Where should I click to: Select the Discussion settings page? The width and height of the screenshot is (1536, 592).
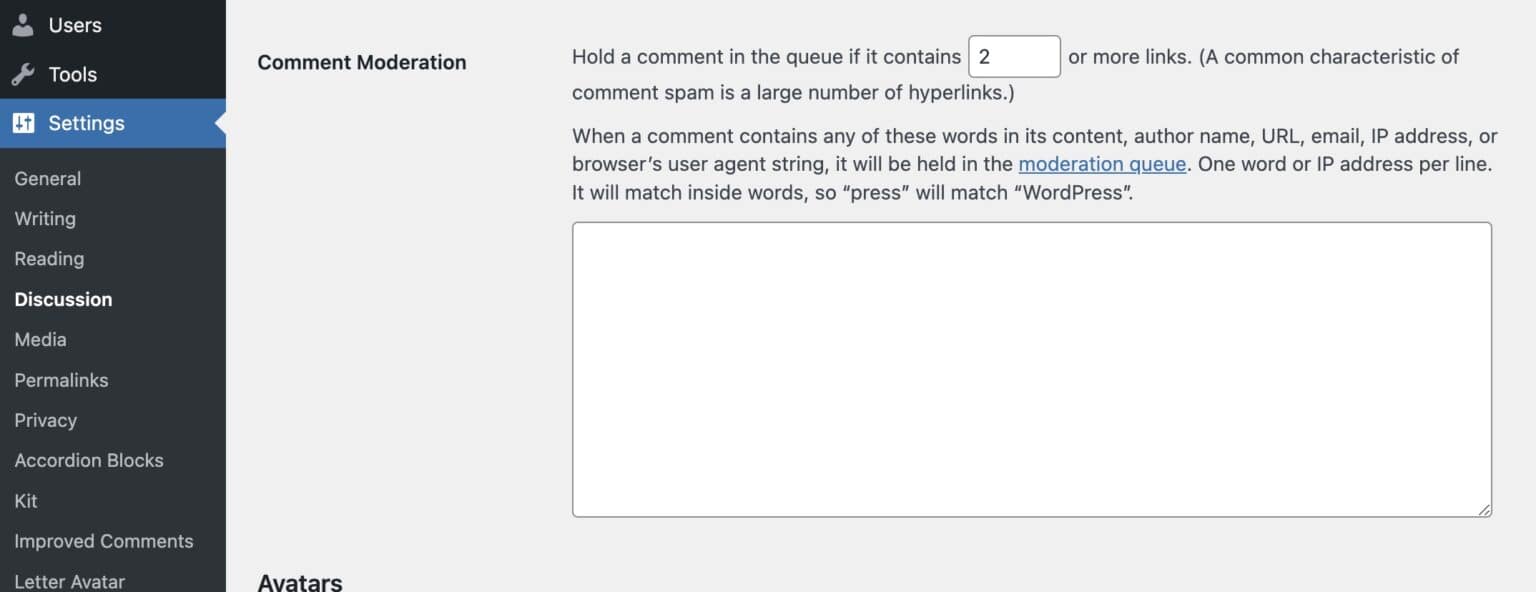[x=63, y=299]
